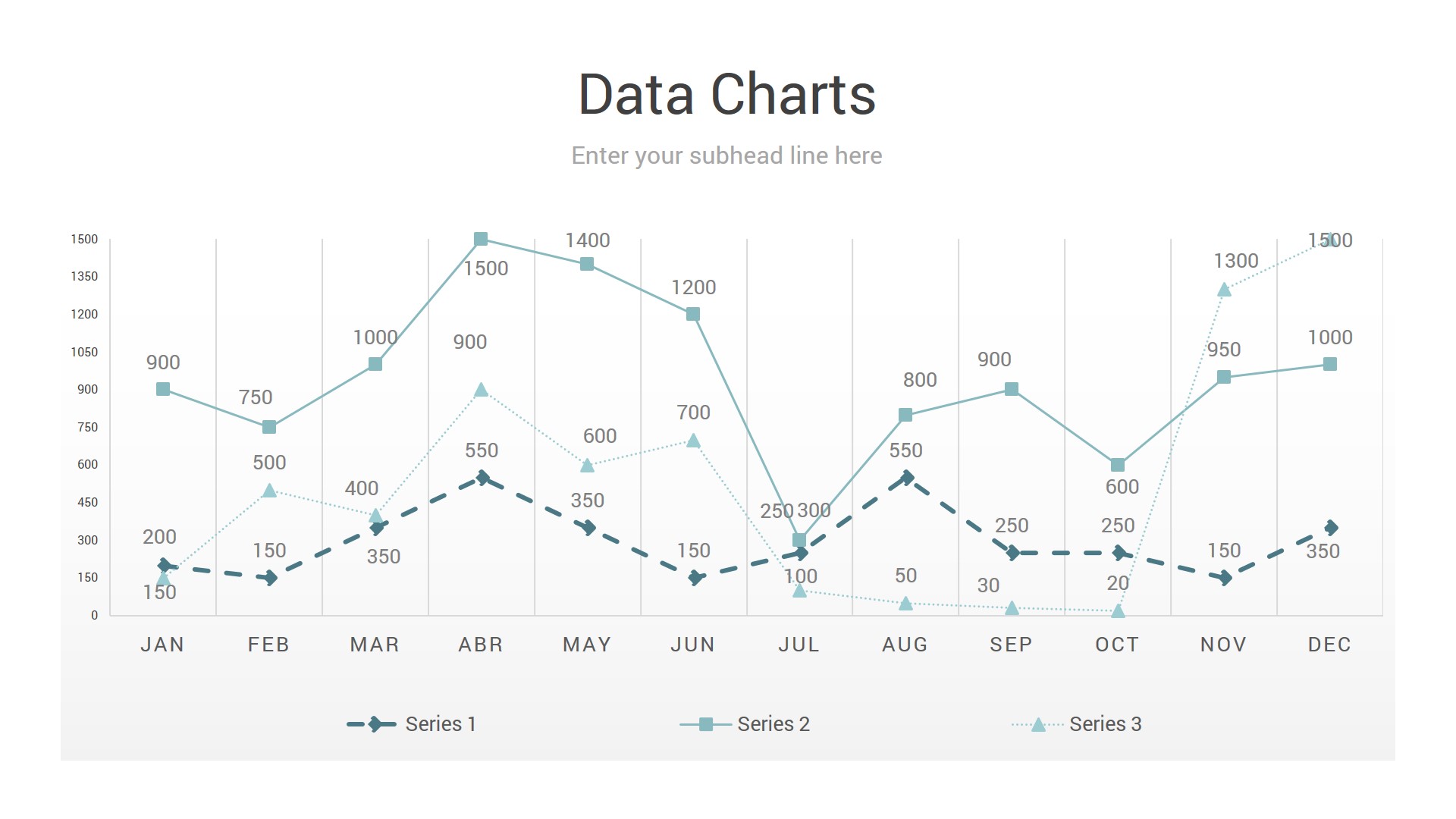Click the Series 2 legend label
The width and height of the screenshot is (1456, 819).
point(773,724)
